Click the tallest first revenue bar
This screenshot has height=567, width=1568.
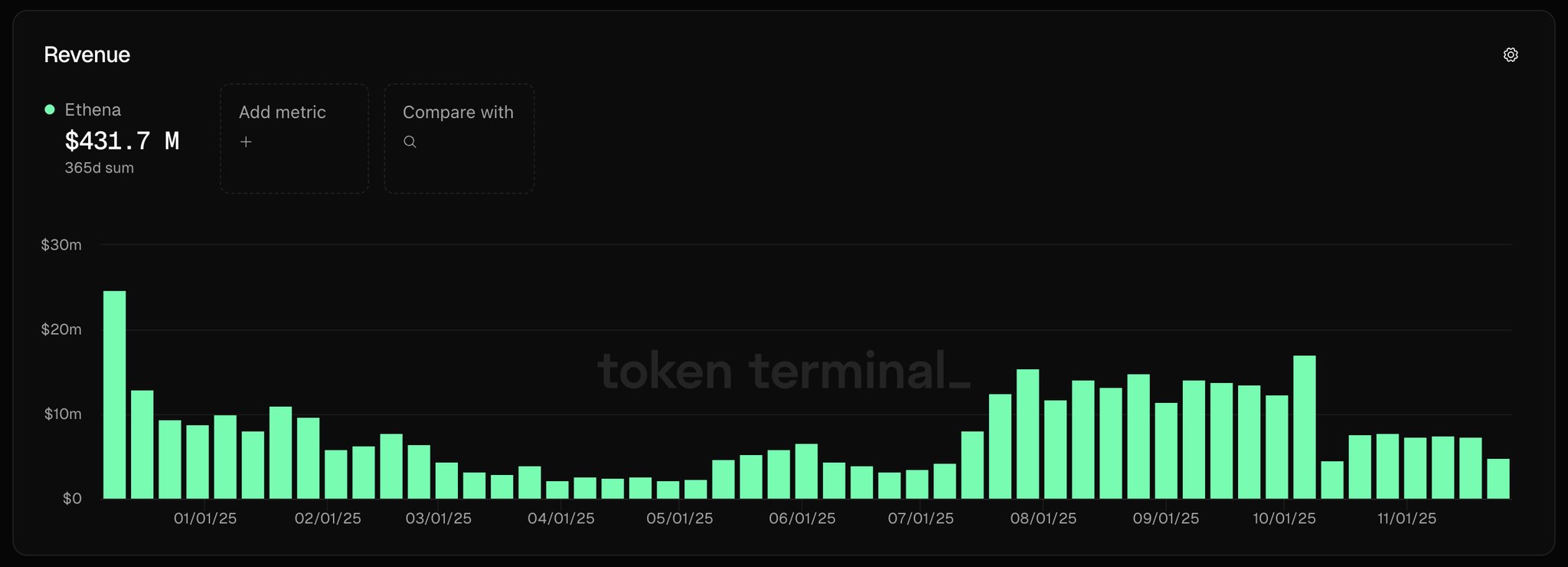click(115, 395)
